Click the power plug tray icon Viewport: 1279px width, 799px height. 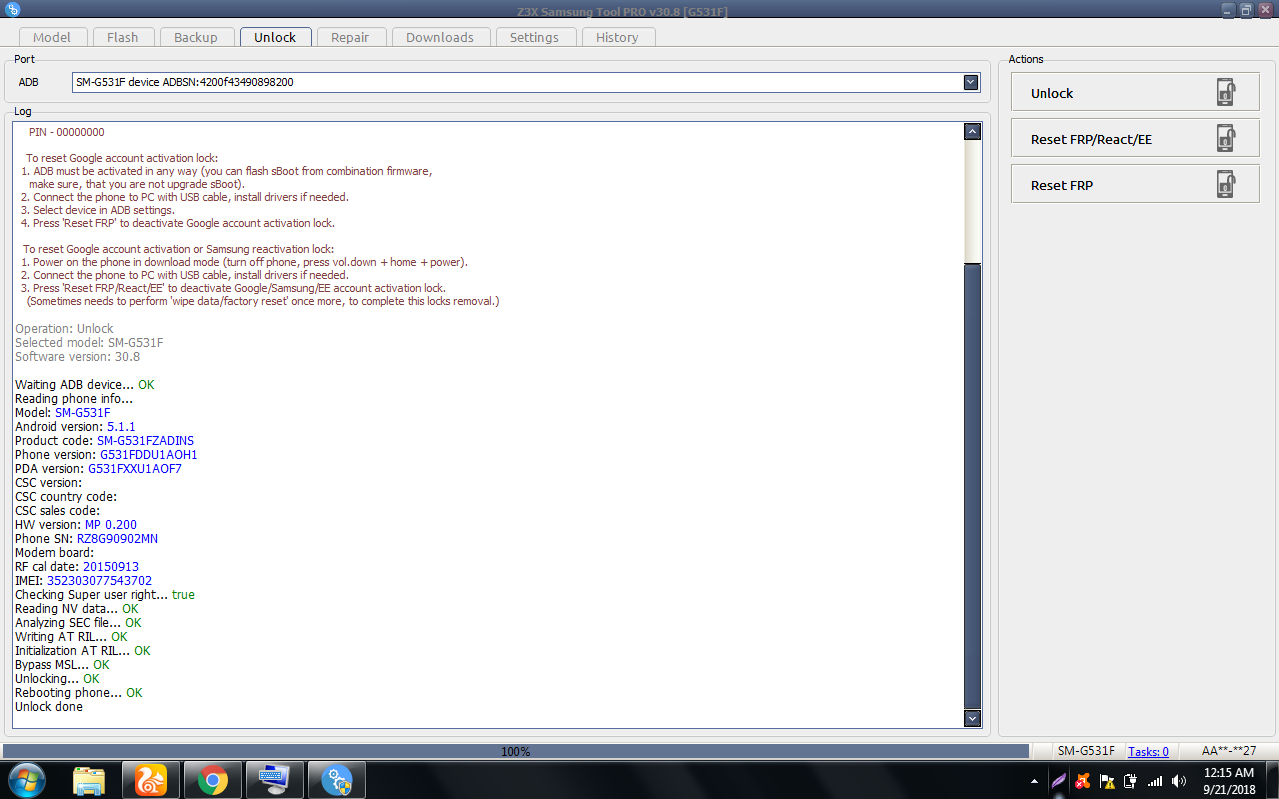coord(1131,781)
